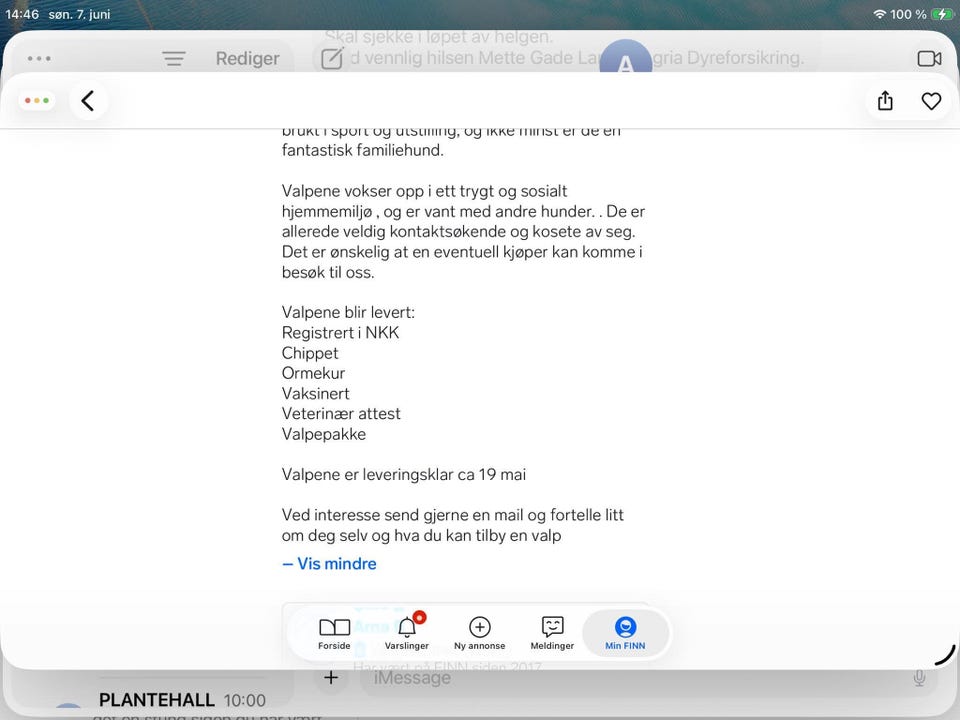The width and height of the screenshot is (960, 720).
Task: Grab the window resize corner handle
Action: [x=945, y=655]
